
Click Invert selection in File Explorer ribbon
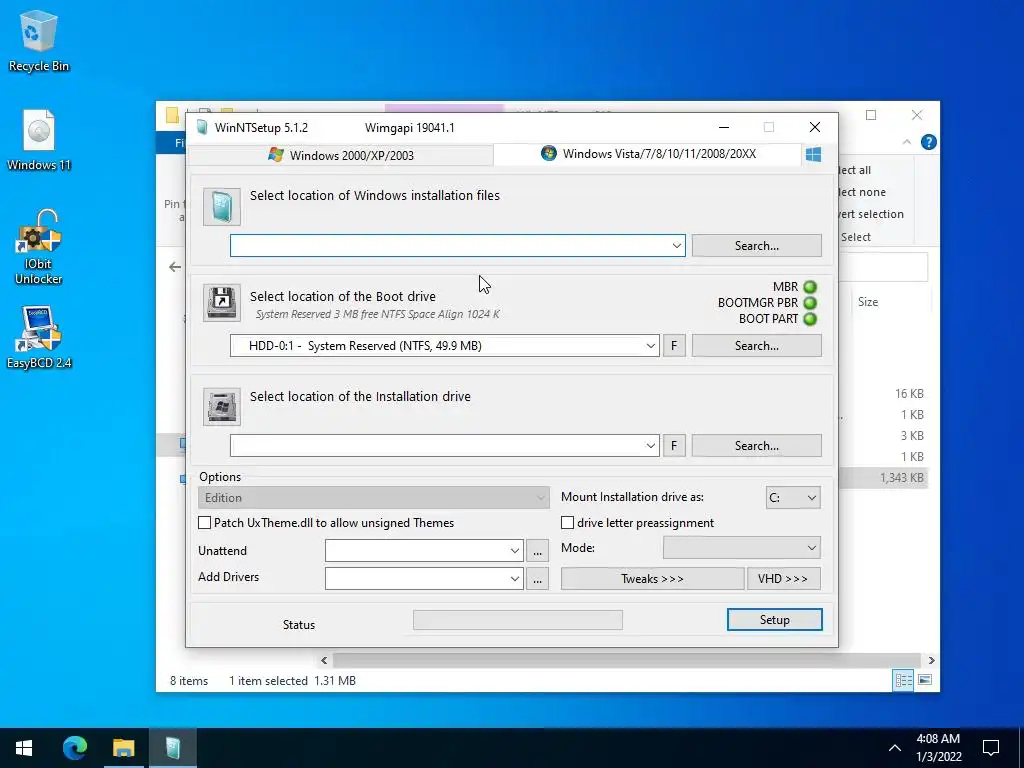click(x=872, y=214)
